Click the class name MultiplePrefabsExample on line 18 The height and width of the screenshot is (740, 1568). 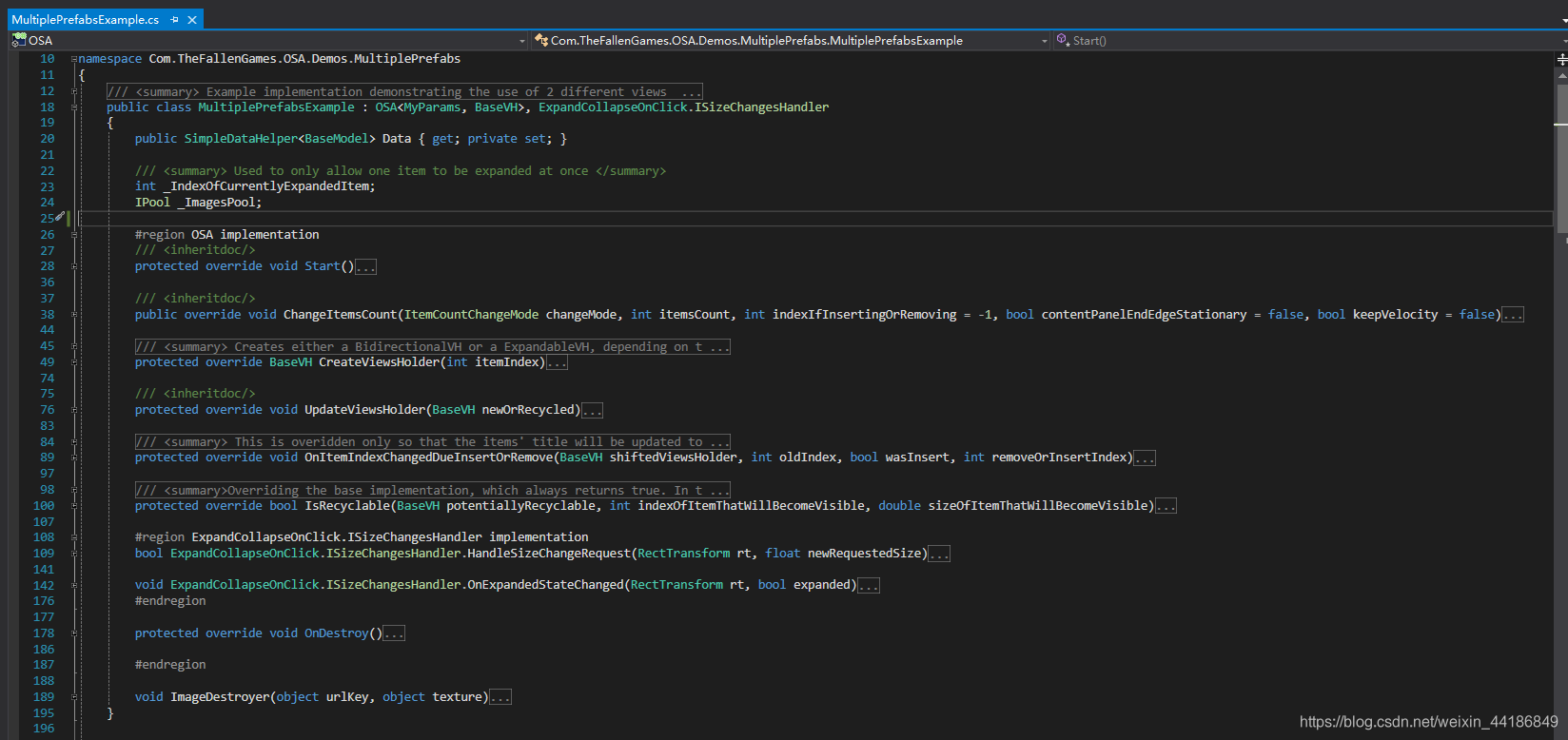[276, 107]
